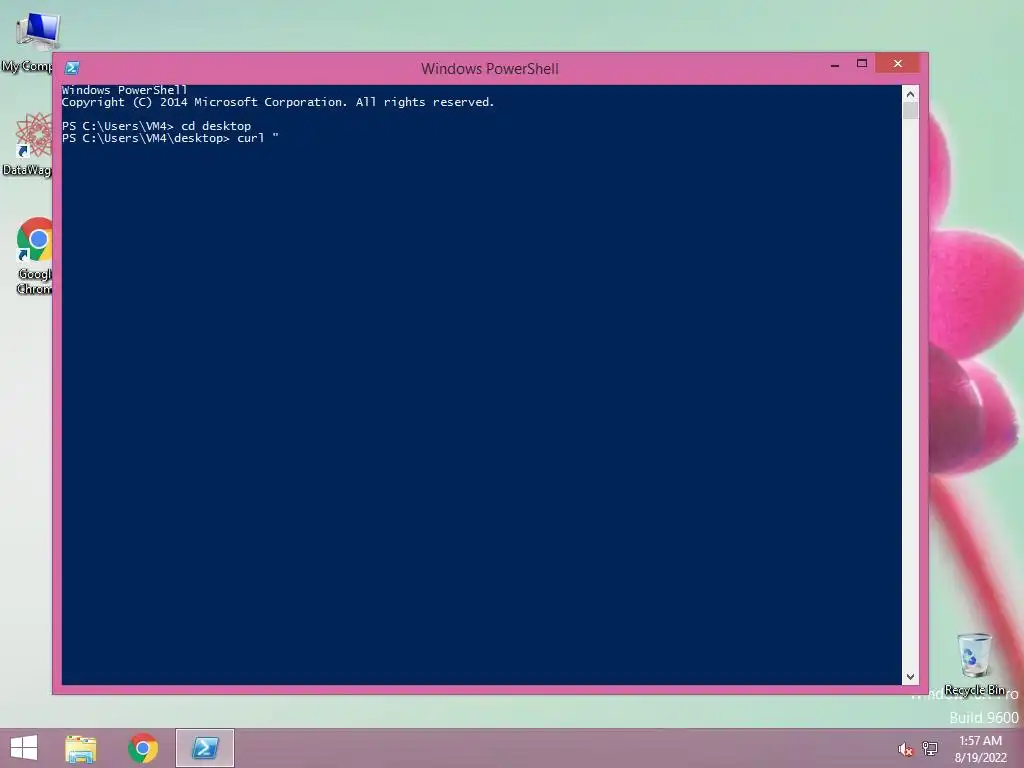The width and height of the screenshot is (1024, 768).
Task: Launch Chrome from the taskbar
Action: (142, 748)
